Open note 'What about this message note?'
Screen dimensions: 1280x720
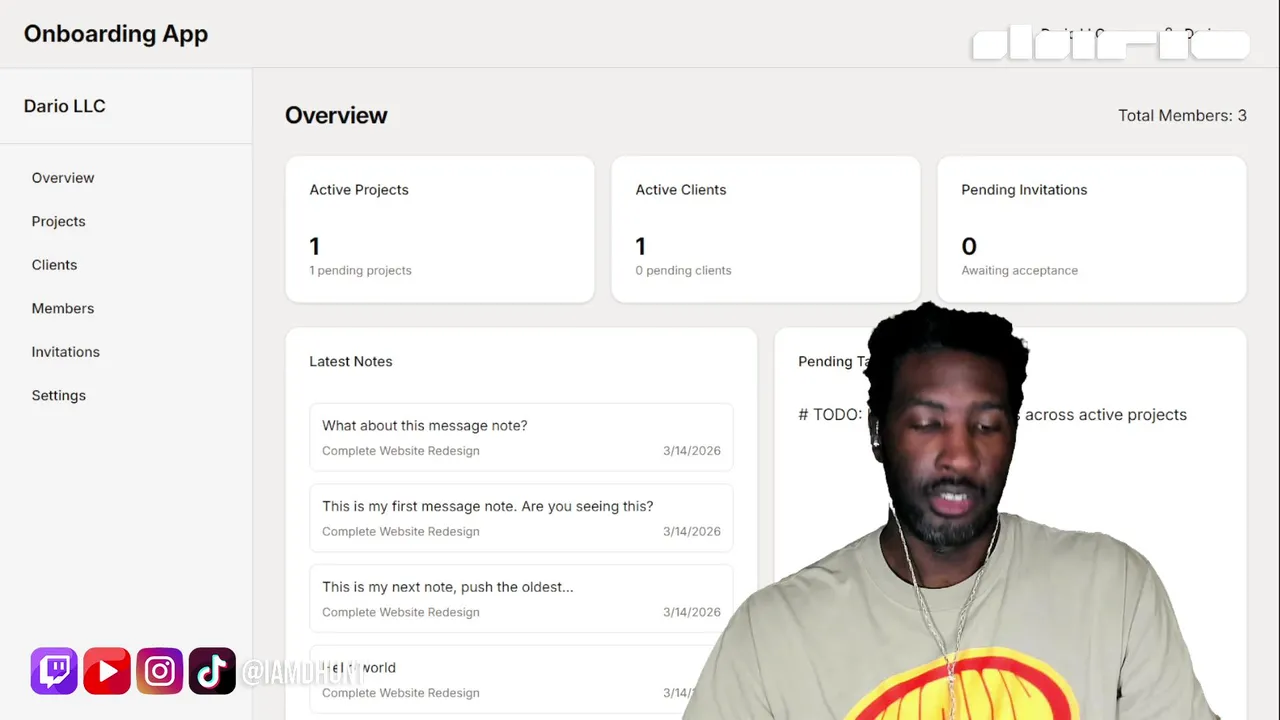521,437
